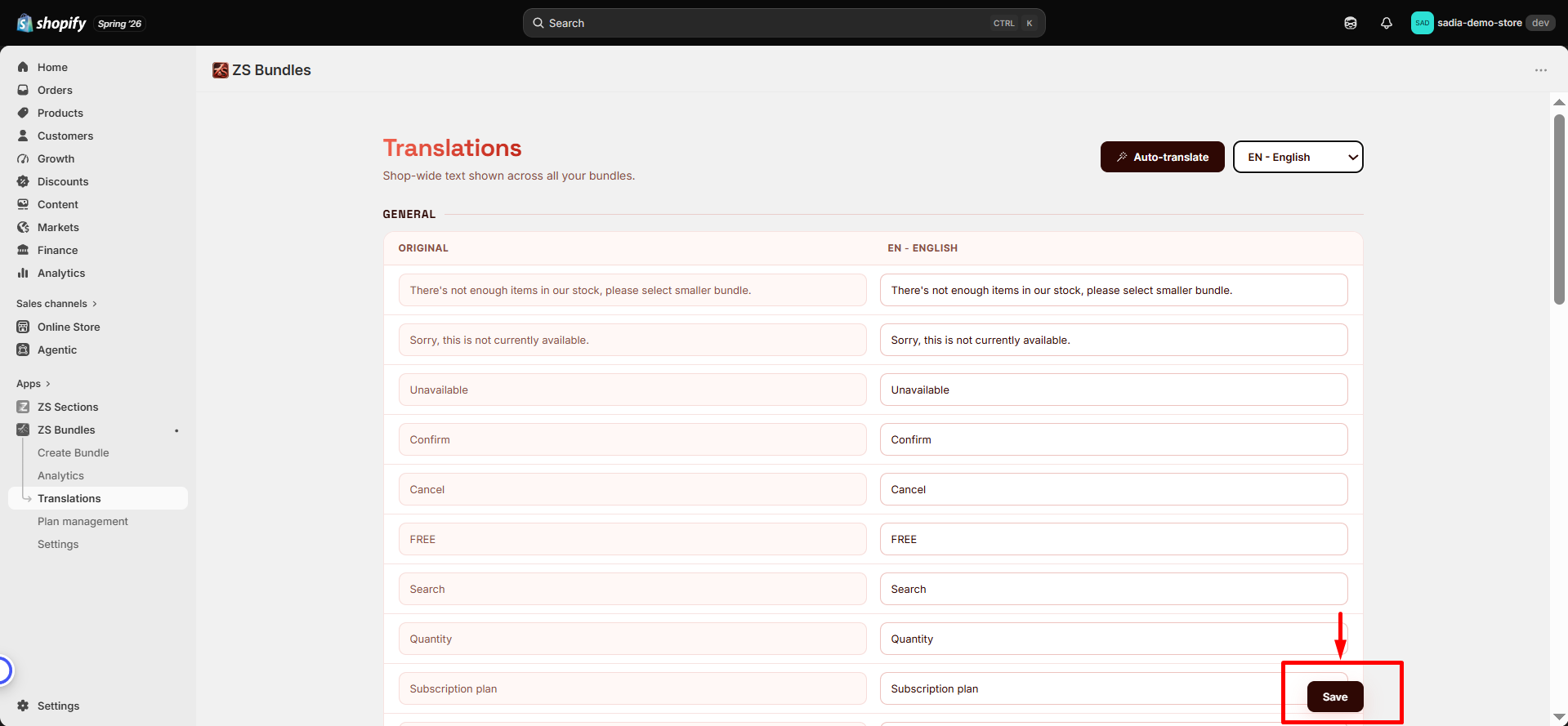Edit the Confirm English translation field
Viewport: 1568px width, 726px height.
(1114, 439)
